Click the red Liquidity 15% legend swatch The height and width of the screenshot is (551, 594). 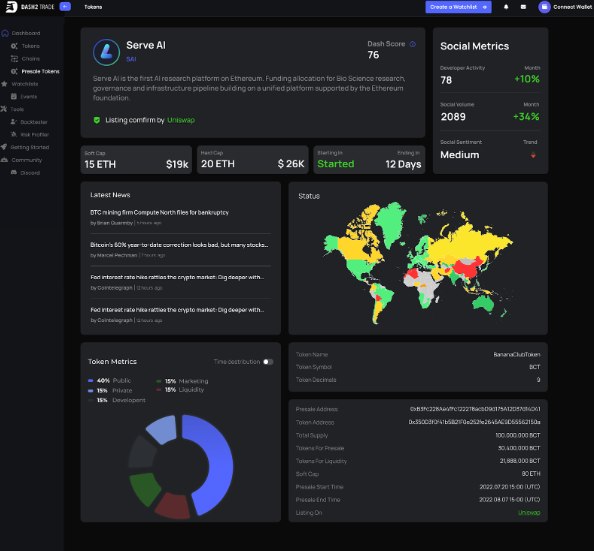(x=159, y=390)
